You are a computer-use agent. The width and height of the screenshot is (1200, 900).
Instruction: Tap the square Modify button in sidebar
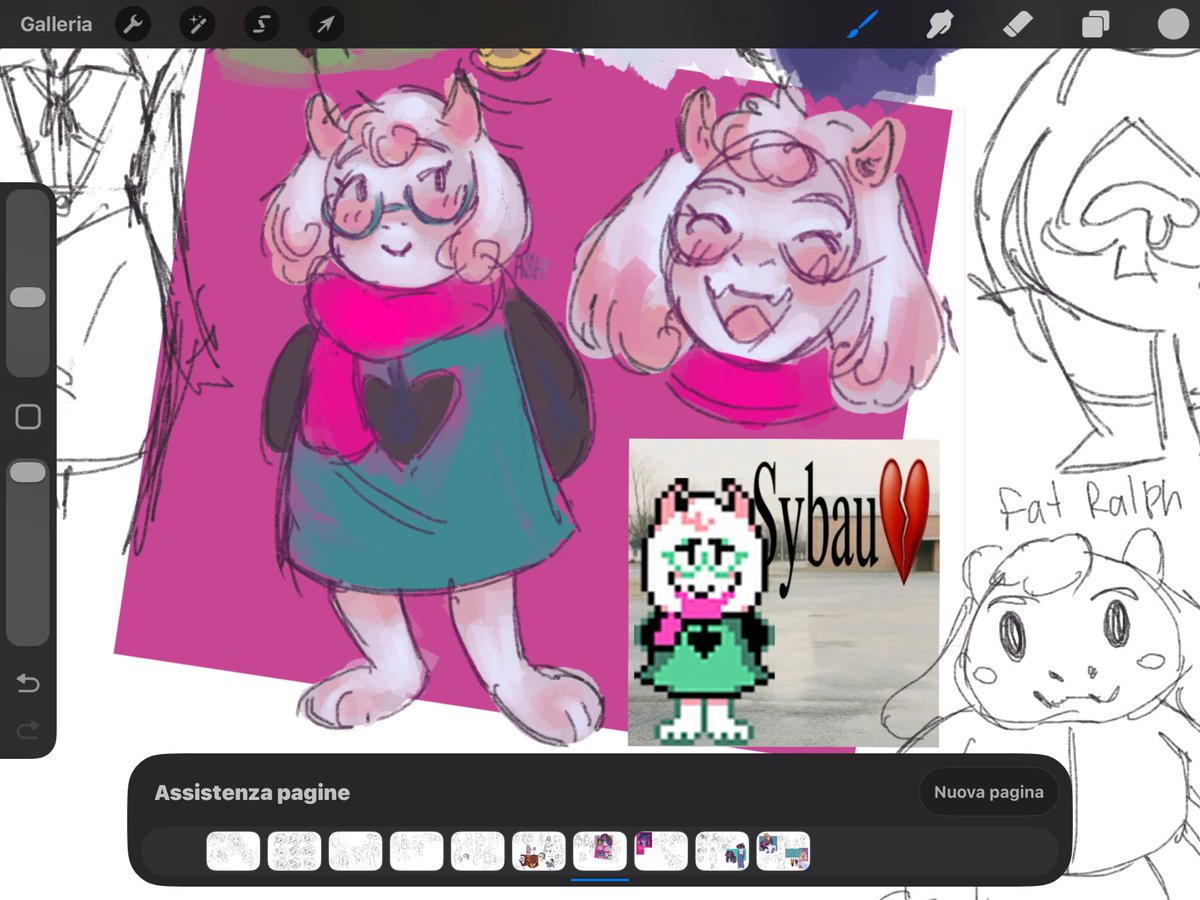[28, 417]
